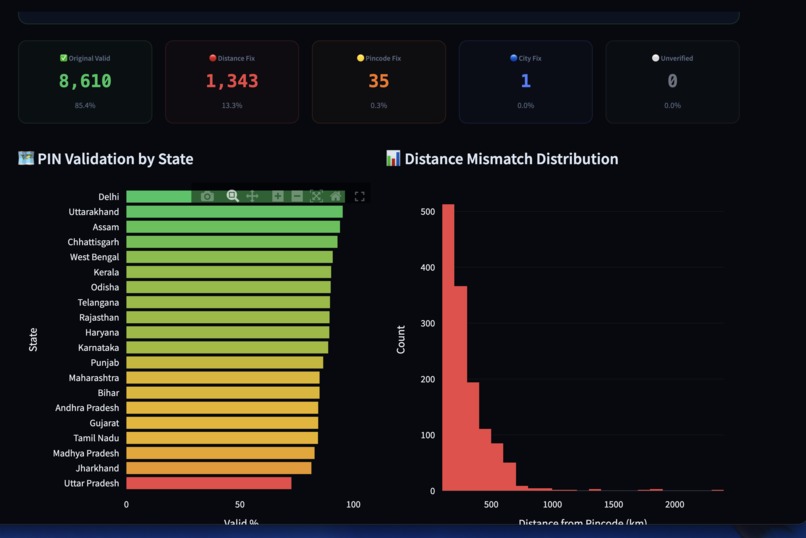Download plot as PNG camera icon
This screenshot has width=806, height=538.
[x=207, y=196]
